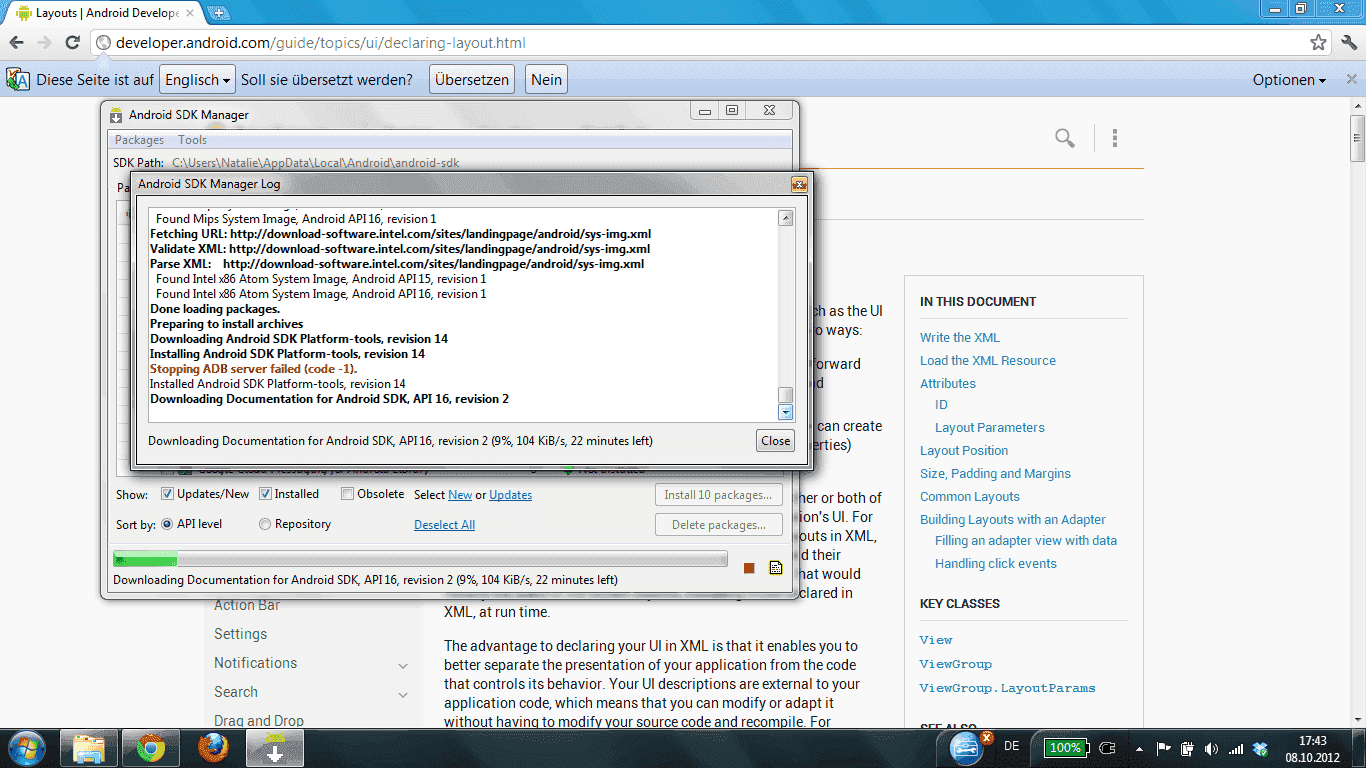Expand the Notifications sidebar section
The width and height of the screenshot is (1366, 768).
click(x=403, y=666)
